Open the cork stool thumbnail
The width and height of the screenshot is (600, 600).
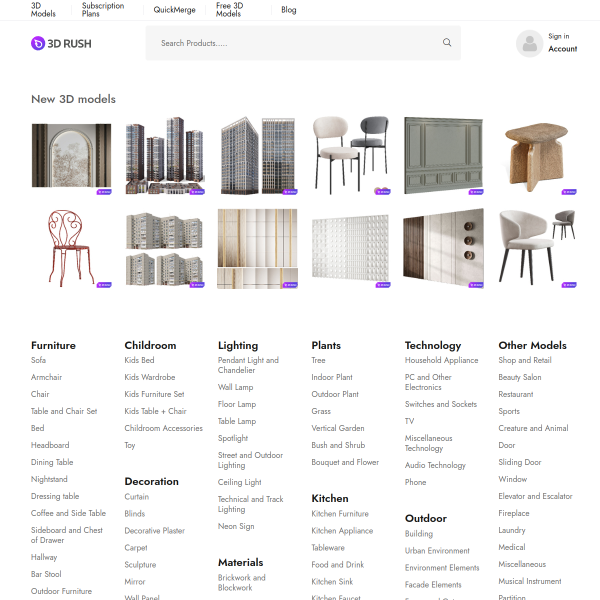pyautogui.click(x=538, y=156)
